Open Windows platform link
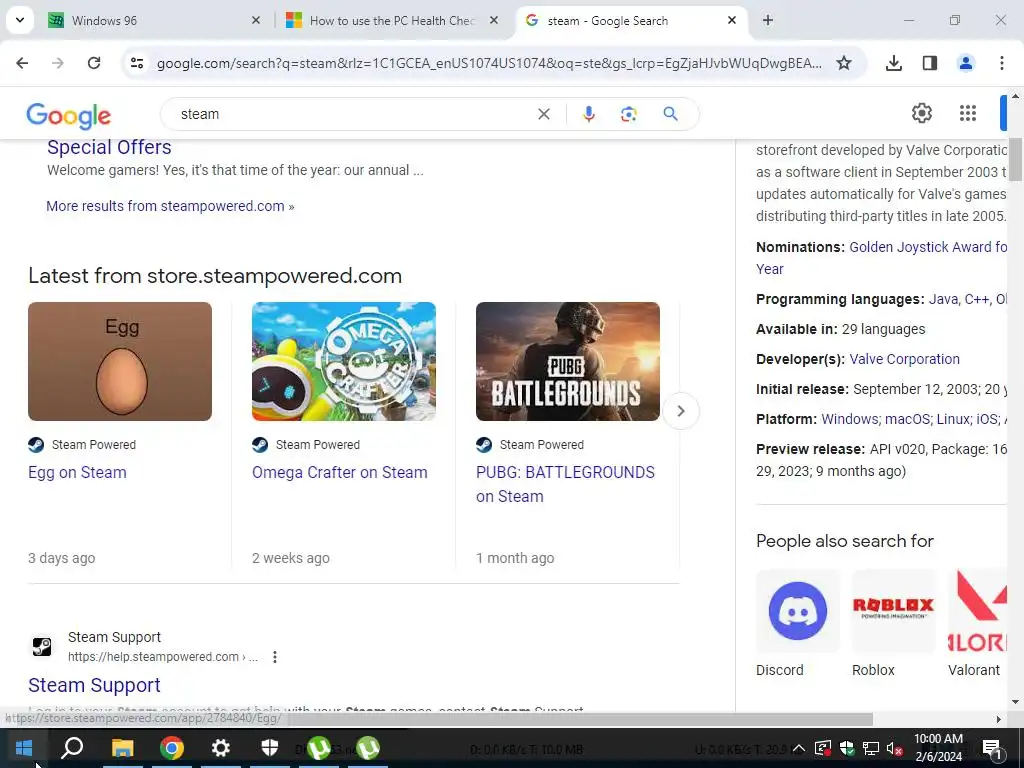This screenshot has width=1024, height=768. coord(851,419)
